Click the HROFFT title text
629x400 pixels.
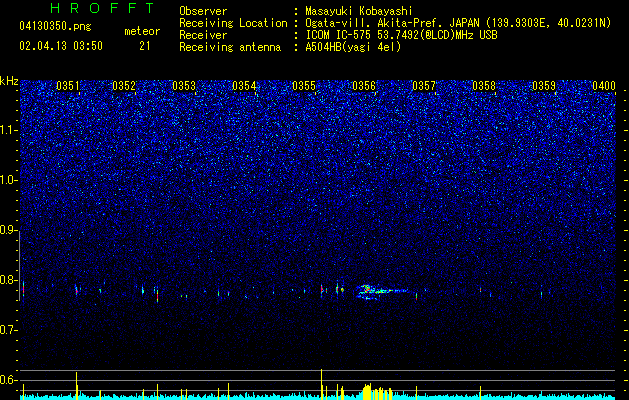tap(103, 8)
